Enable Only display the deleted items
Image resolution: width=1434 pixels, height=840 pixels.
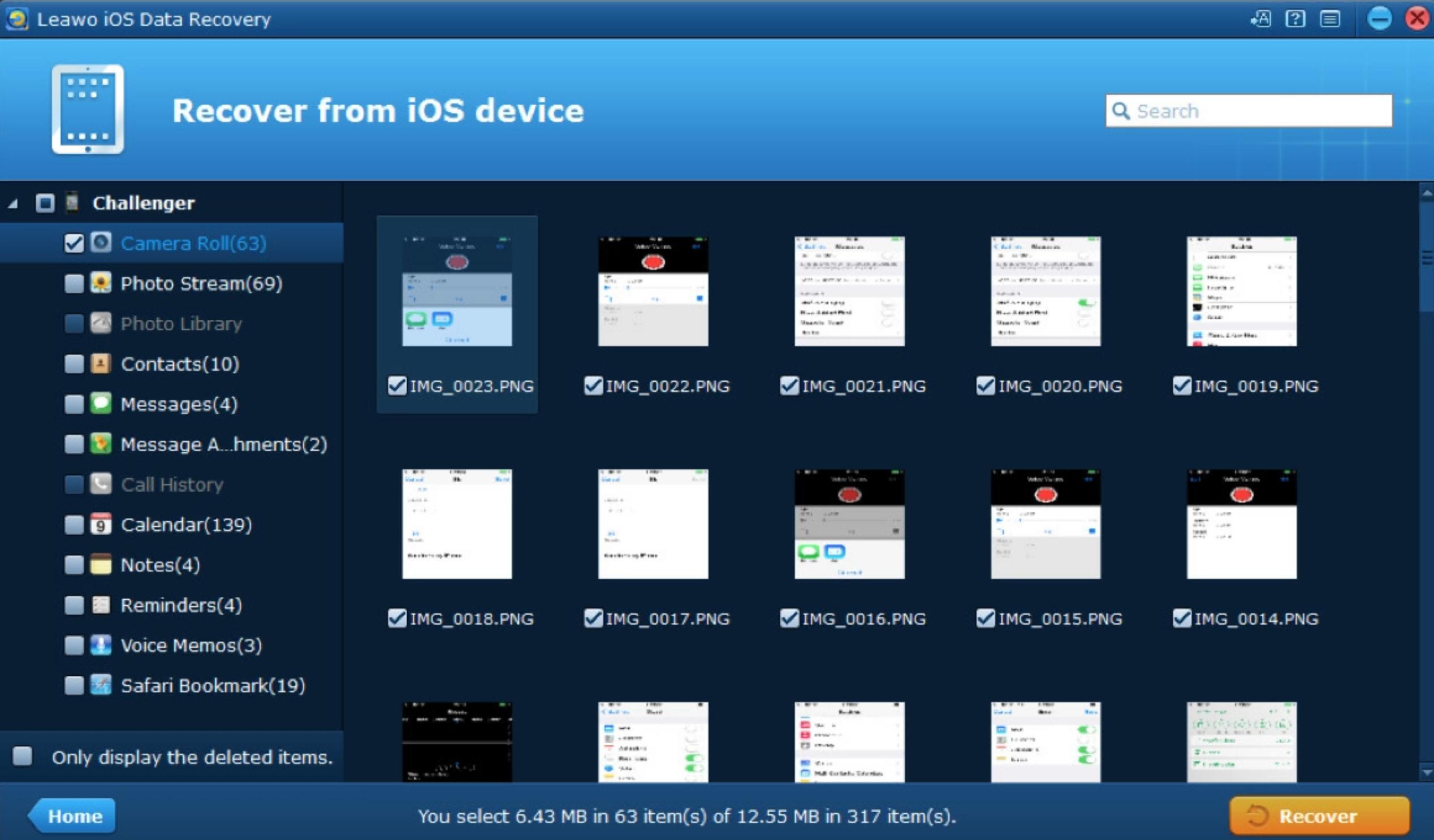(x=23, y=756)
